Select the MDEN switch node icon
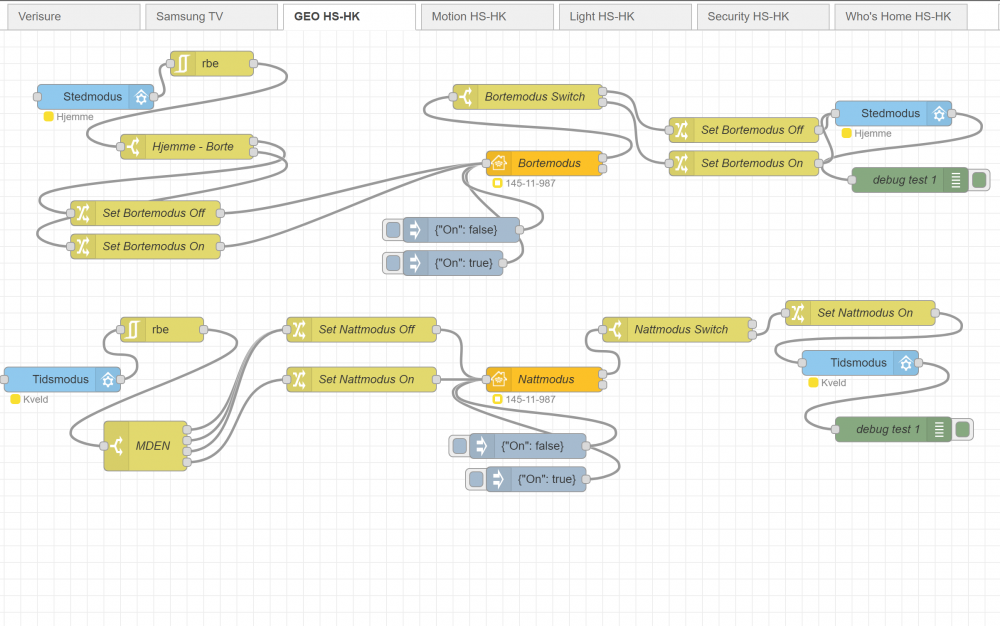Image resolution: width=1000 pixels, height=626 pixels. [117, 446]
